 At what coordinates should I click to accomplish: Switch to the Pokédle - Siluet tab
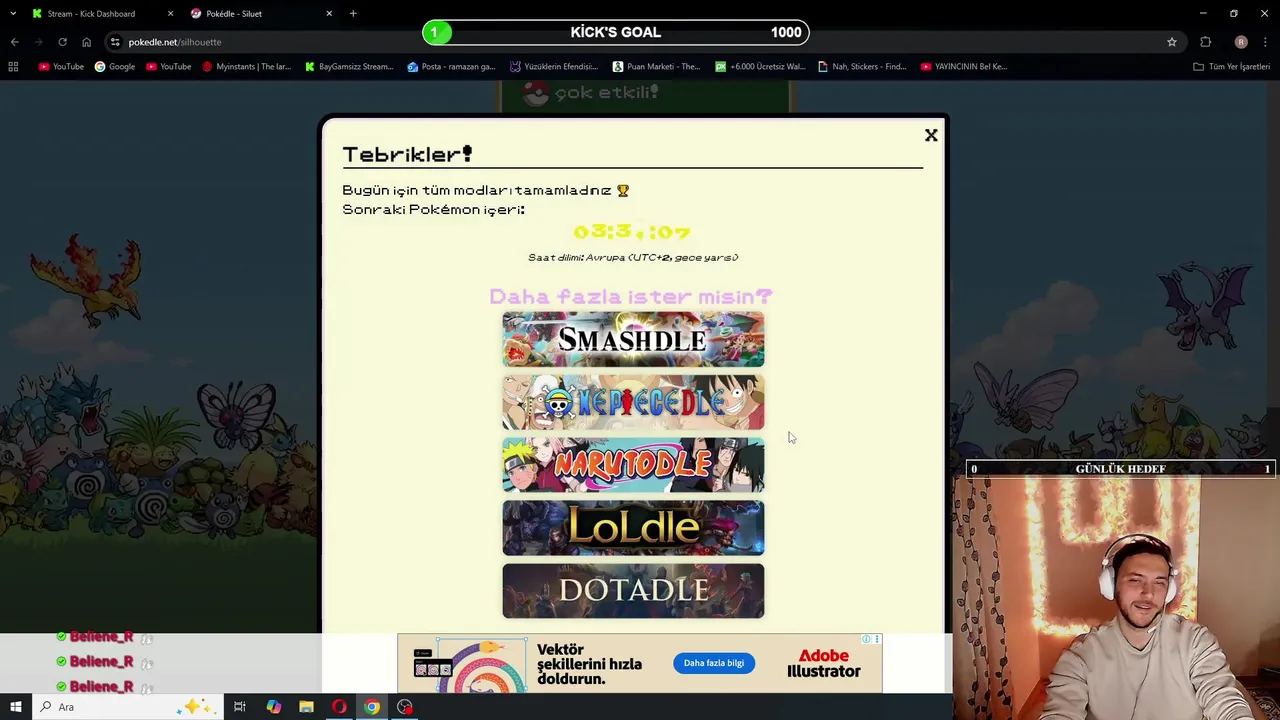(234, 14)
